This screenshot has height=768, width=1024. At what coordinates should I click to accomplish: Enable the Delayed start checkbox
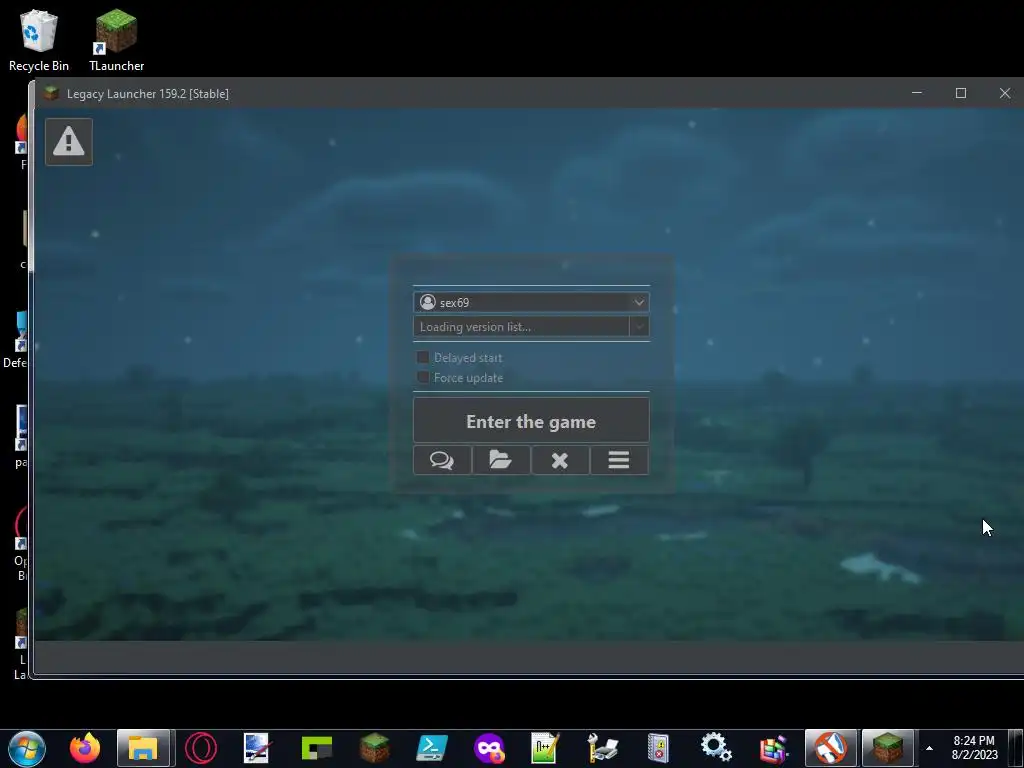(x=423, y=357)
